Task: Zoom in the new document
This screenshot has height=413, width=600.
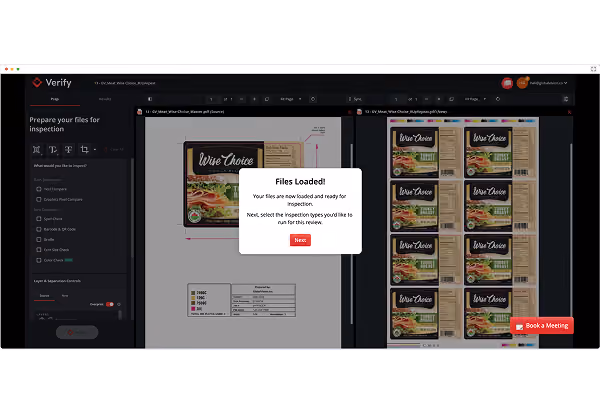Action: pyautogui.click(x=439, y=99)
